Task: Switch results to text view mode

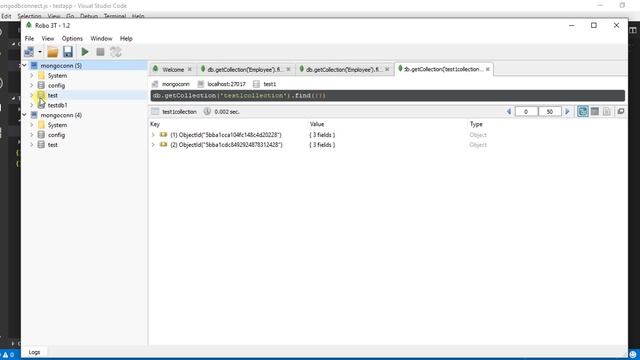Action: (607, 111)
